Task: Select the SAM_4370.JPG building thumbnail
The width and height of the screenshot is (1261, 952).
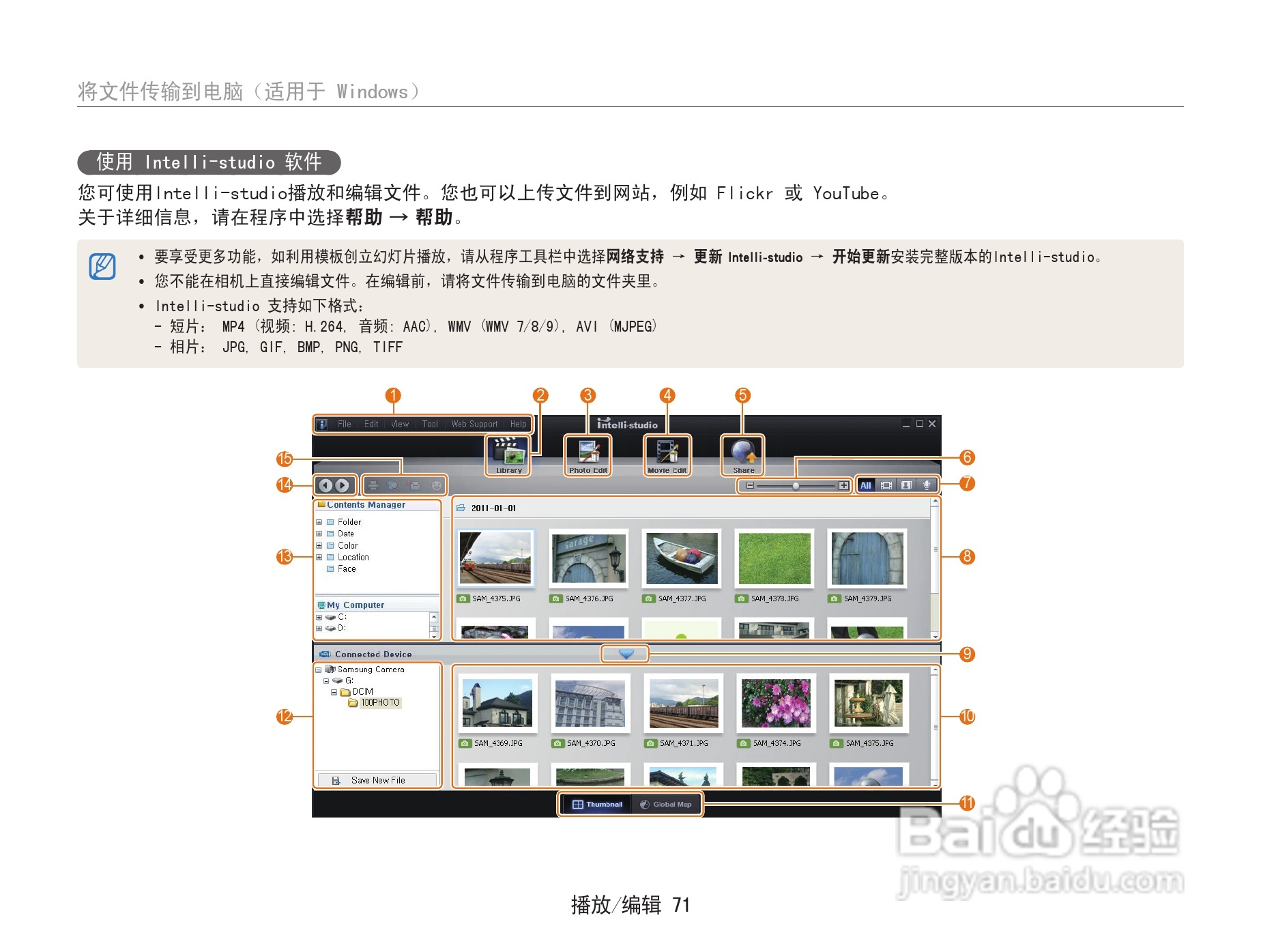Action: point(590,703)
